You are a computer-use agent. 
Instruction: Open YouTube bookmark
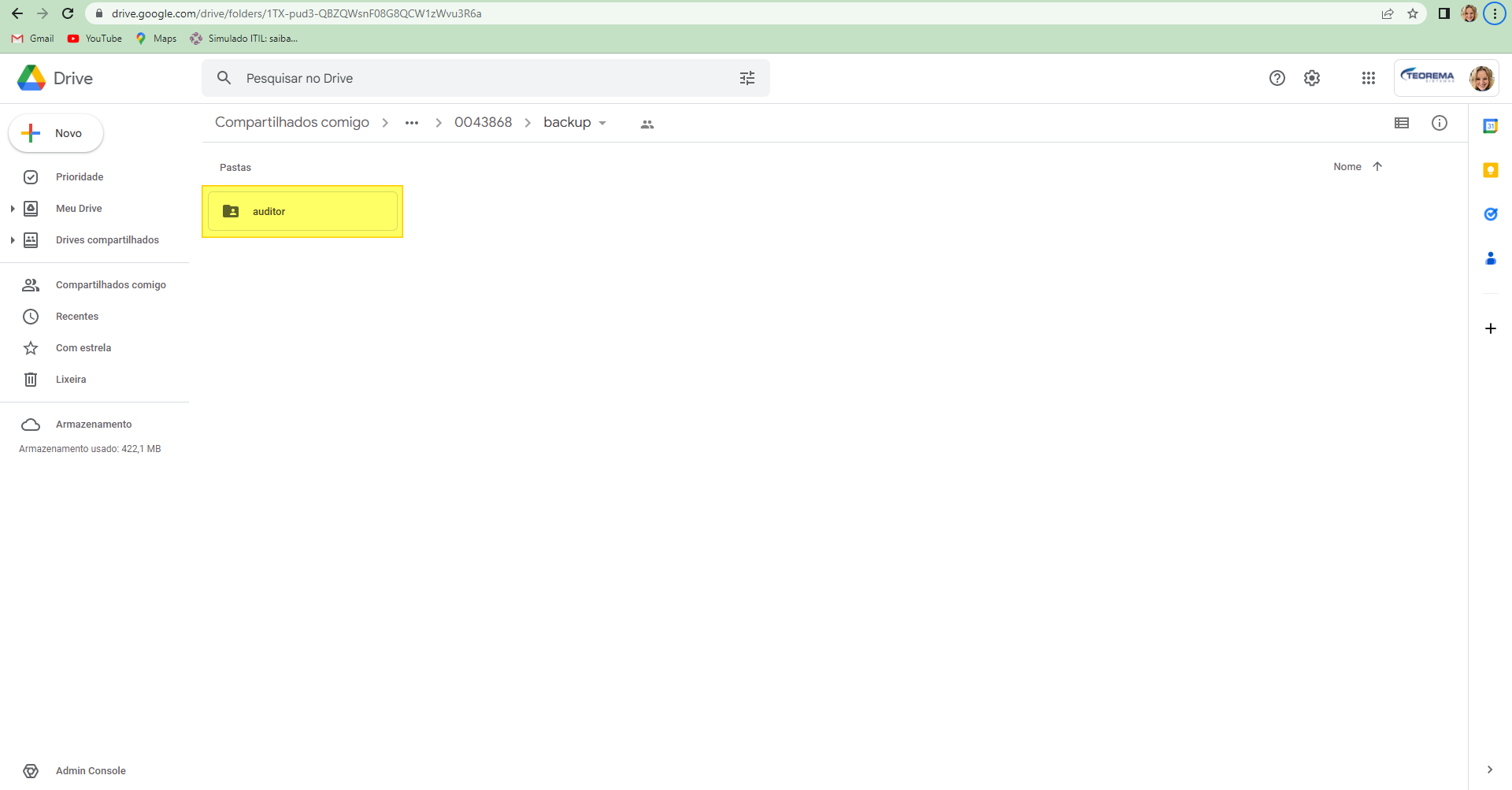point(94,39)
